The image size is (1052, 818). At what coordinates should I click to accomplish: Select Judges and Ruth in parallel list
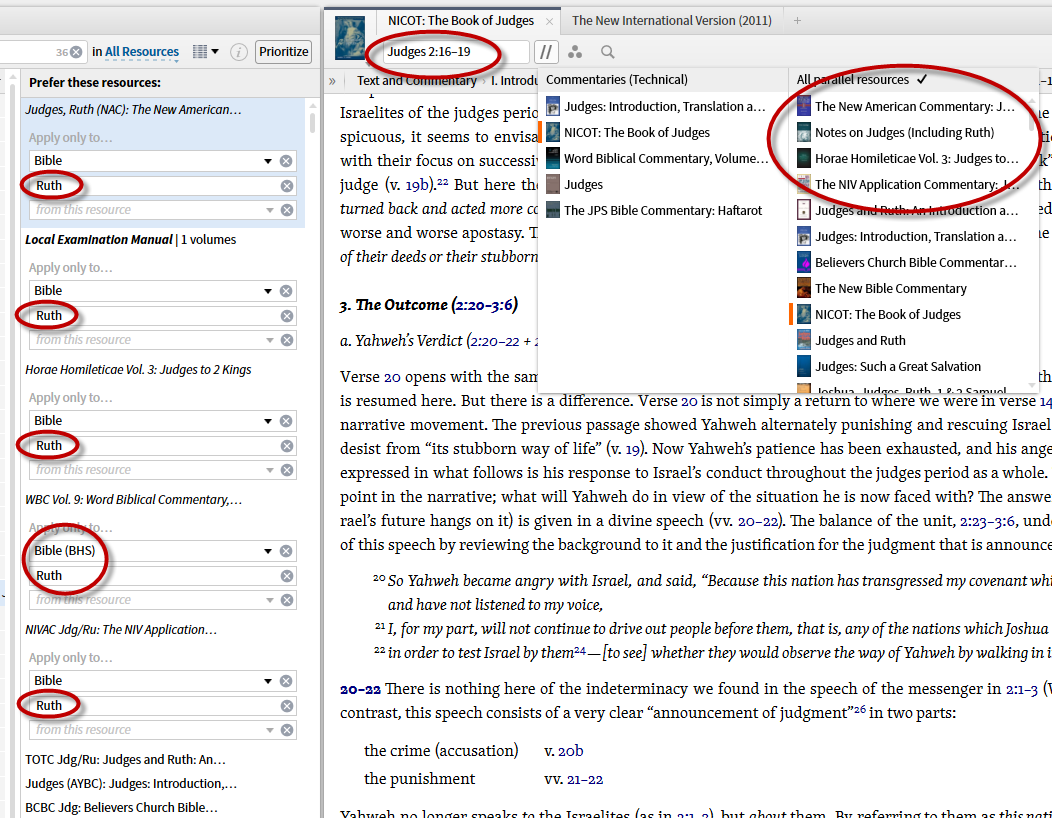(851, 341)
